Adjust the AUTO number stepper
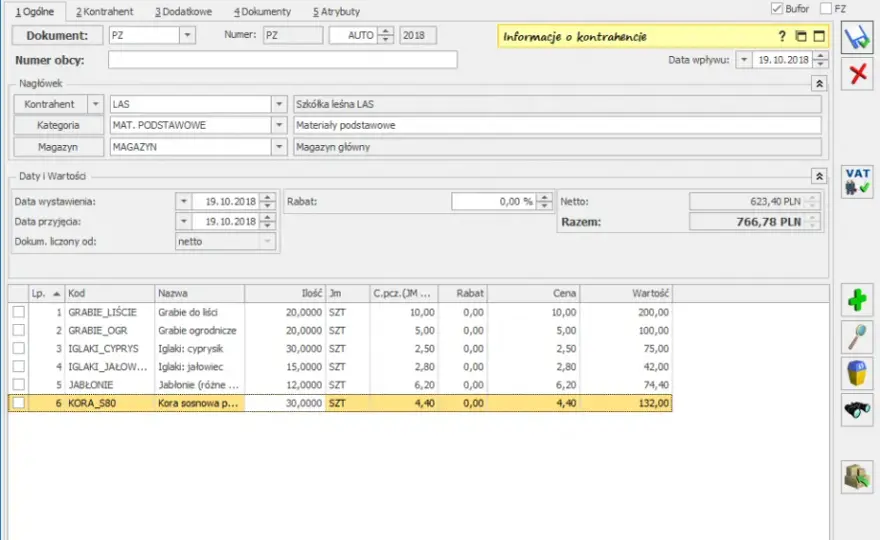 tap(386, 35)
